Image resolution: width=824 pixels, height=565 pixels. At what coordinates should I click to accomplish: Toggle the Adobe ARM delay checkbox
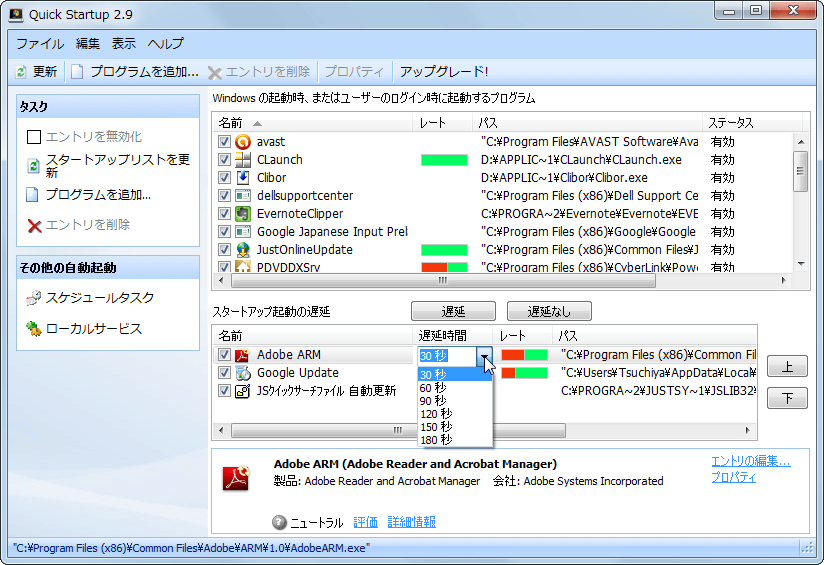coord(224,355)
